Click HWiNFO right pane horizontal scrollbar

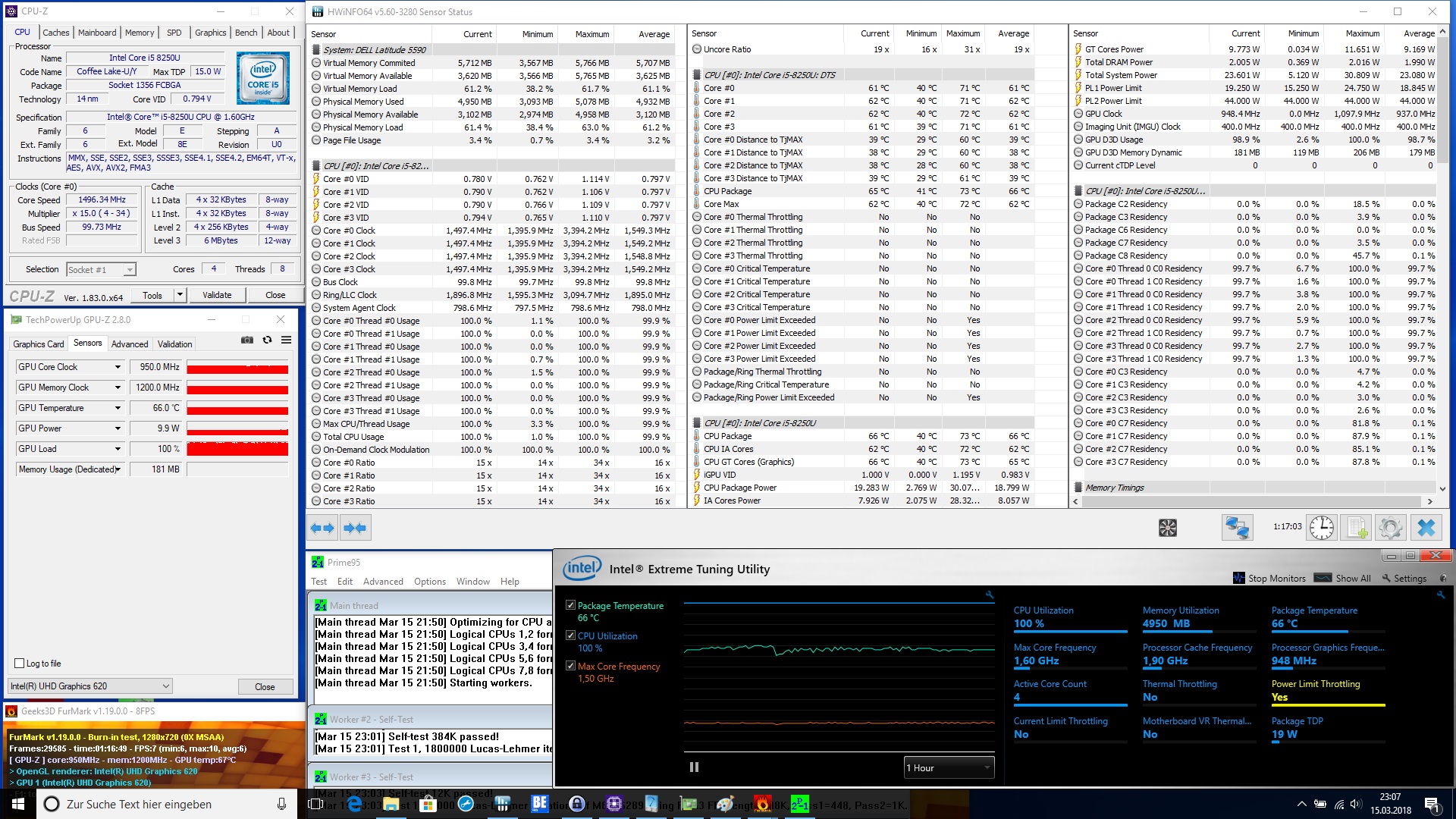pyautogui.click(x=1254, y=501)
